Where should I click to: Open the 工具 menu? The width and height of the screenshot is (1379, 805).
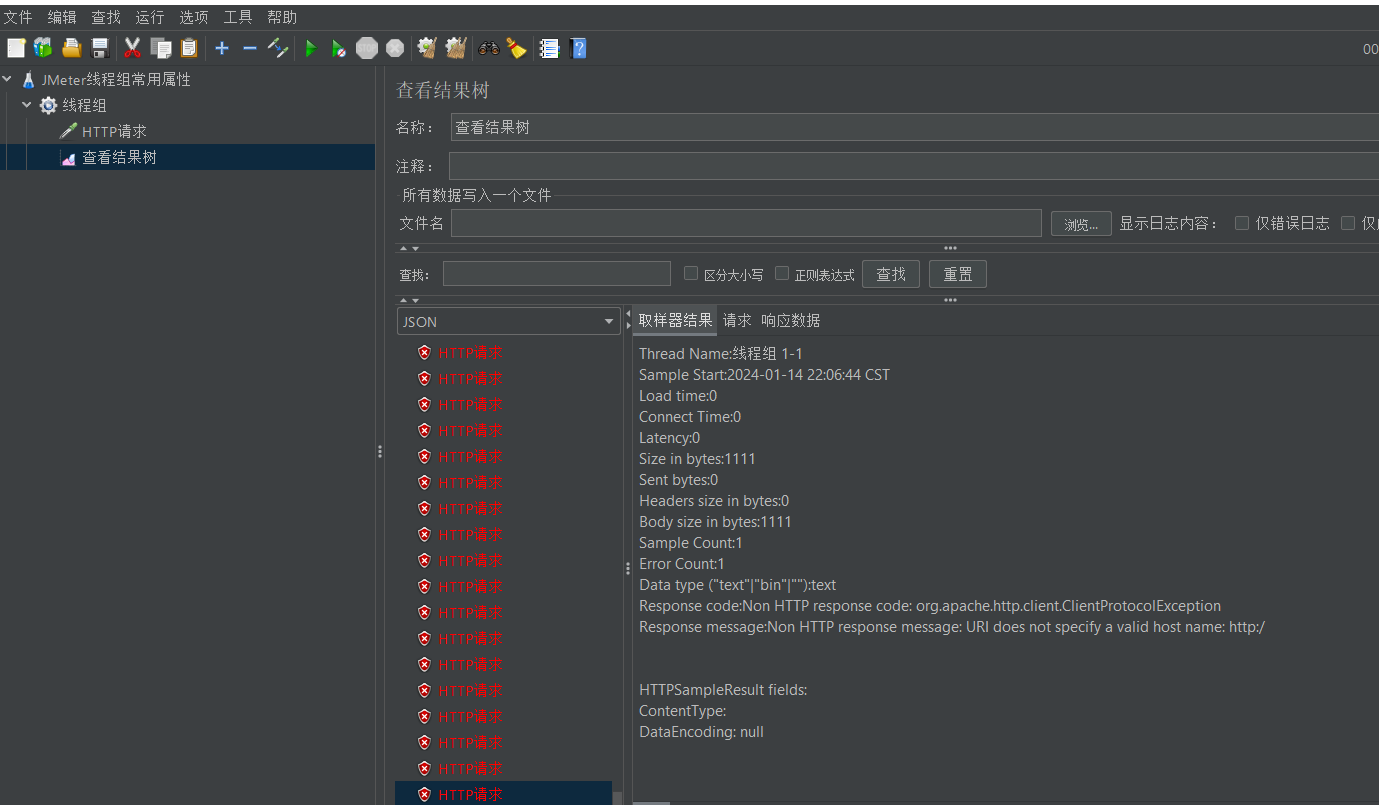point(238,17)
